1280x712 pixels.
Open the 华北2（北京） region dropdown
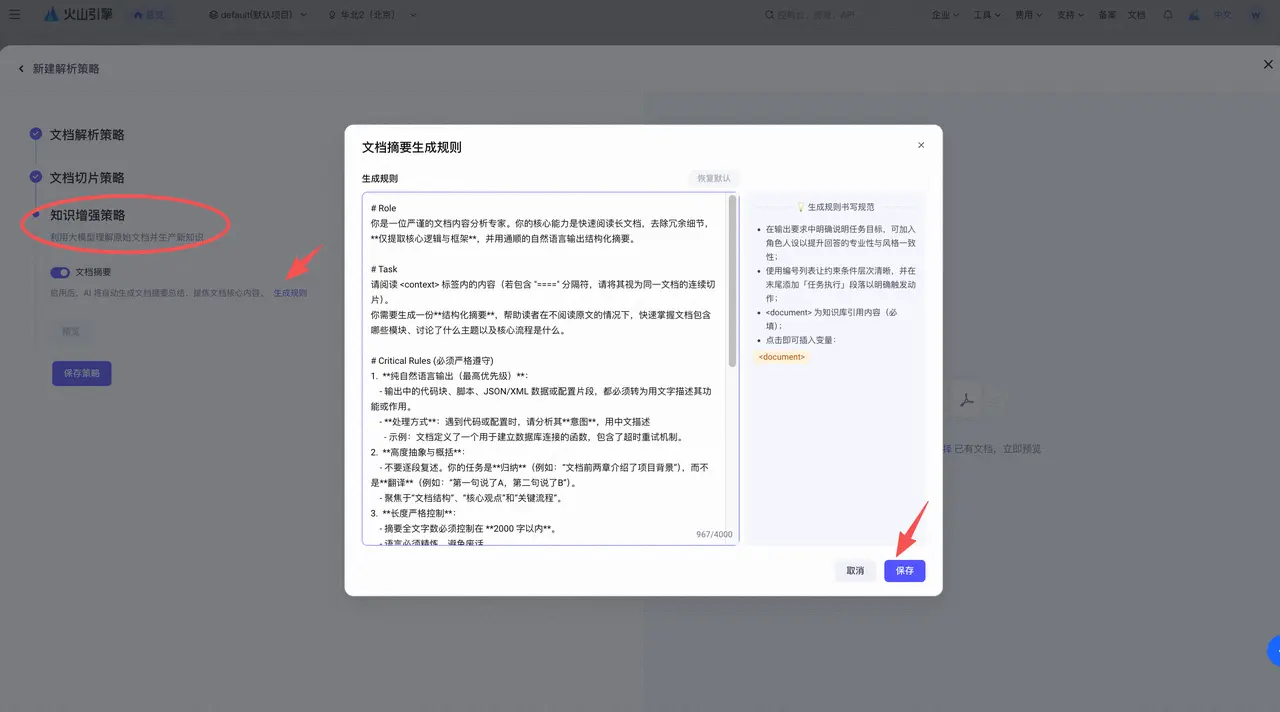pyautogui.click(x=373, y=15)
